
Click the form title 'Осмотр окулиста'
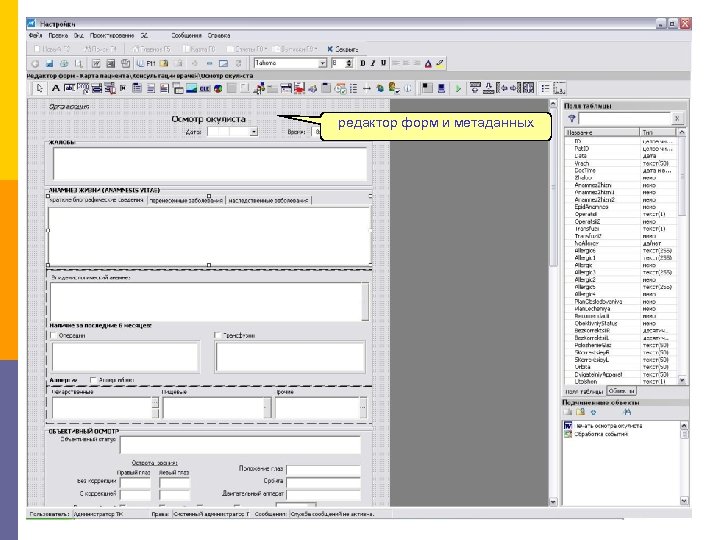[x=208, y=119]
